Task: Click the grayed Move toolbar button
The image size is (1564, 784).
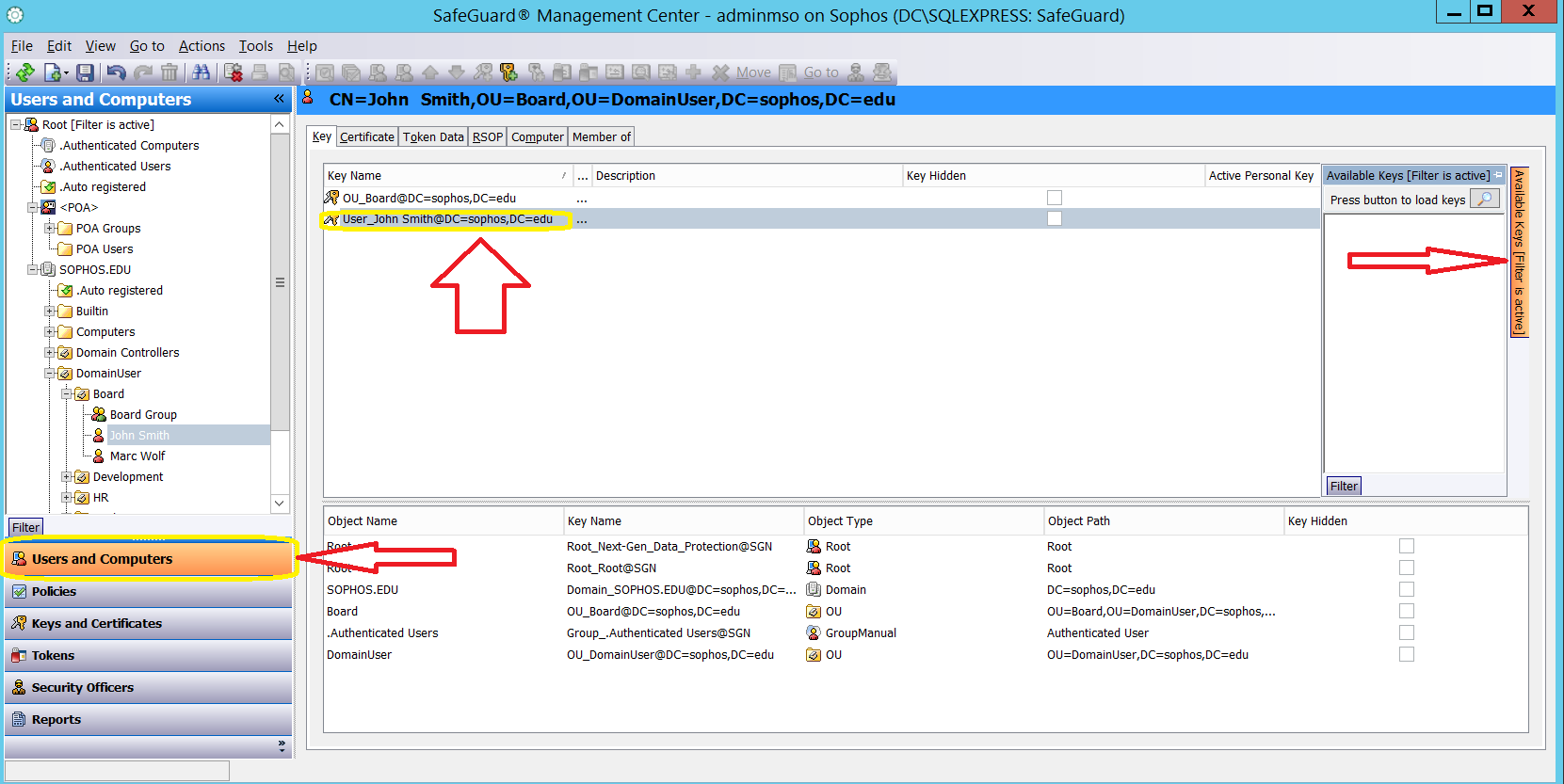Action: (753, 72)
